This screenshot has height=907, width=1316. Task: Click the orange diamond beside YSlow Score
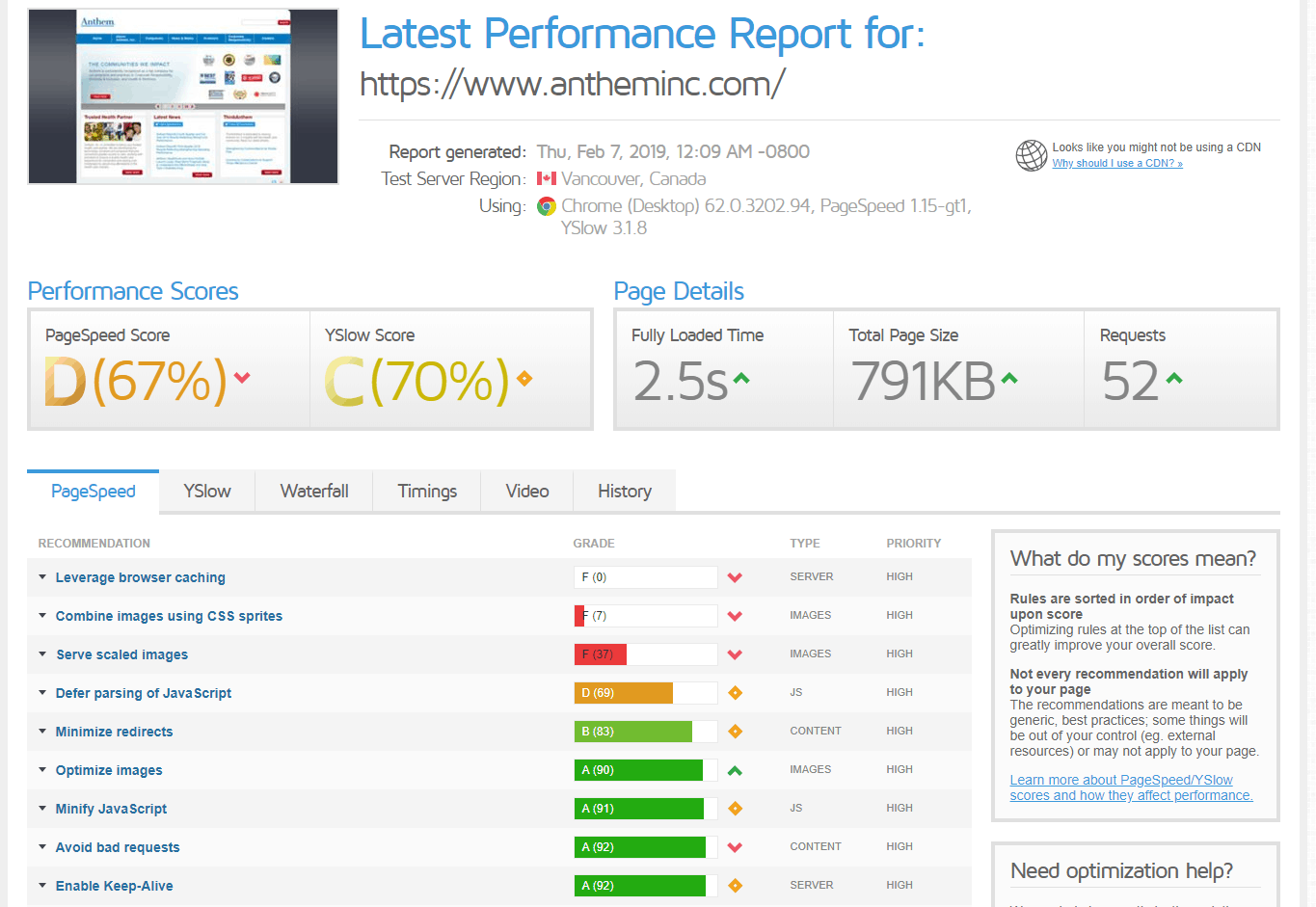[524, 379]
